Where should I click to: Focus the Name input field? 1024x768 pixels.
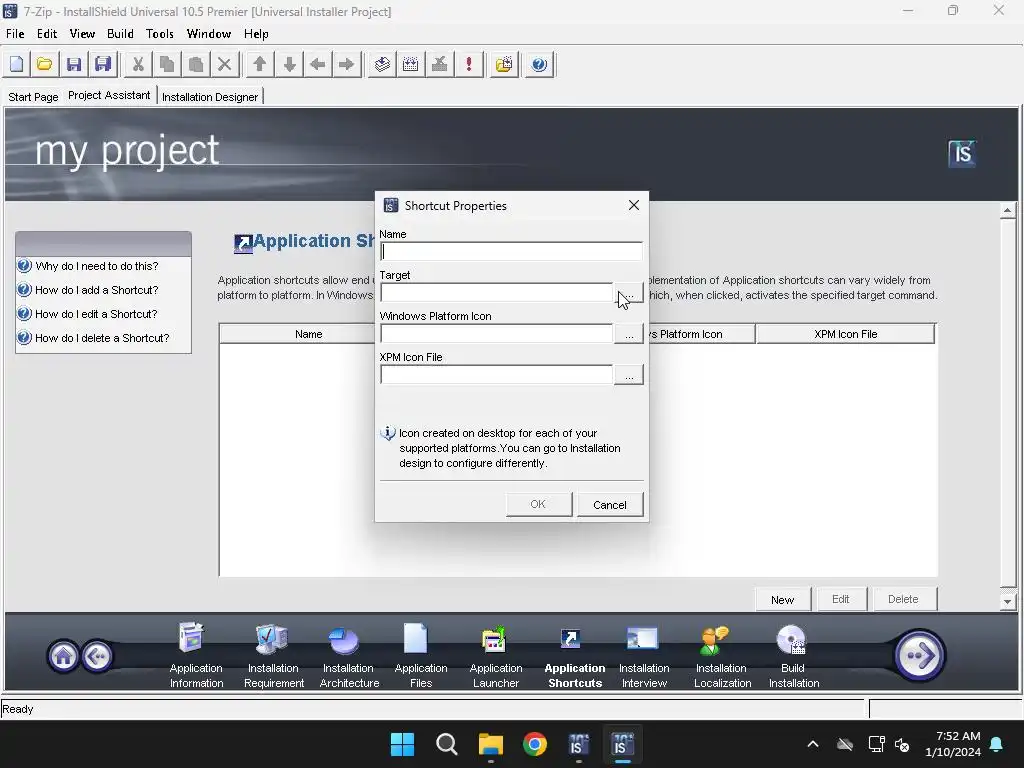tap(511, 251)
